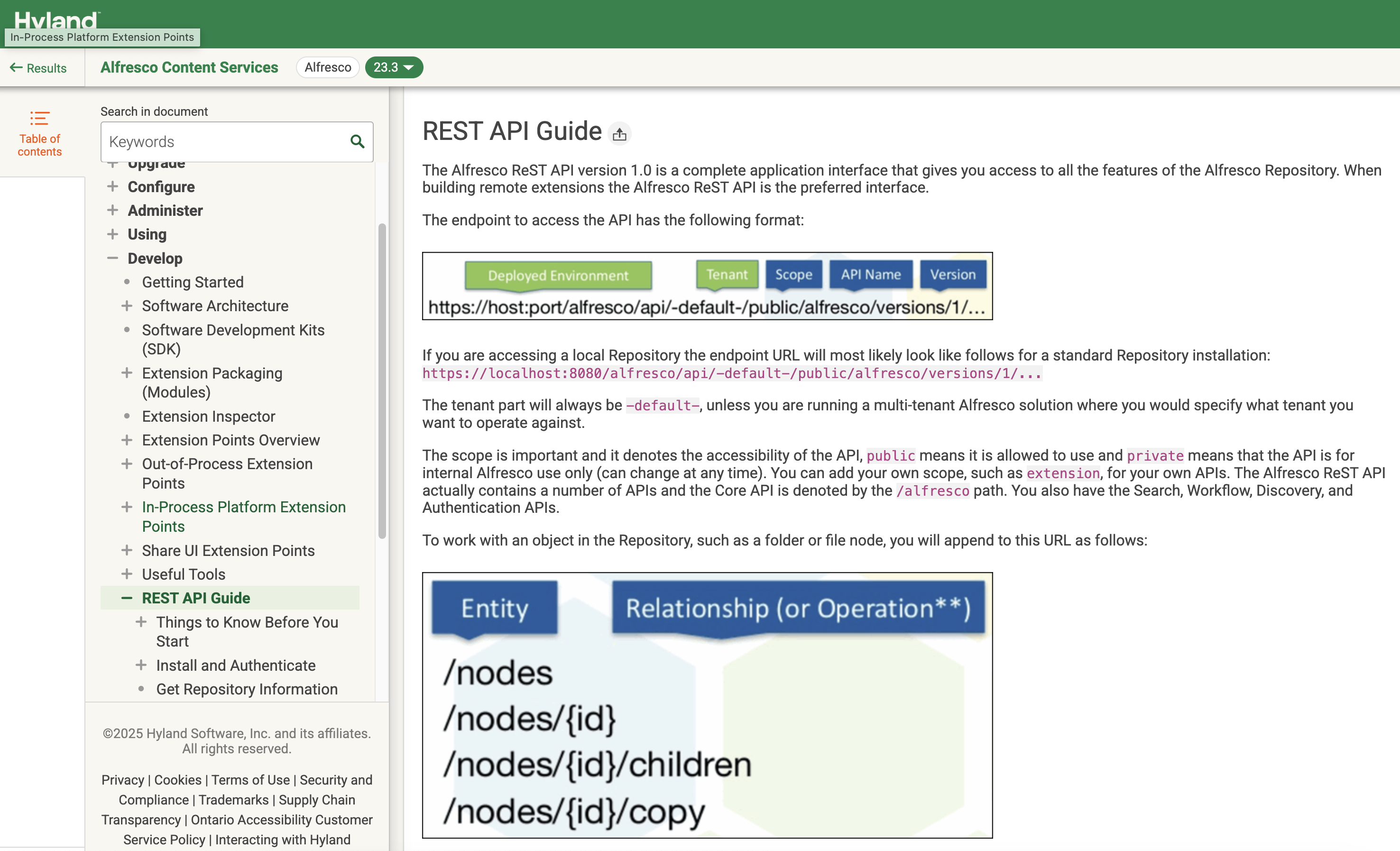The width and height of the screenshot is (1400, 851).
Task: Select the Administer tree item
Action: [x=165, y=210]
